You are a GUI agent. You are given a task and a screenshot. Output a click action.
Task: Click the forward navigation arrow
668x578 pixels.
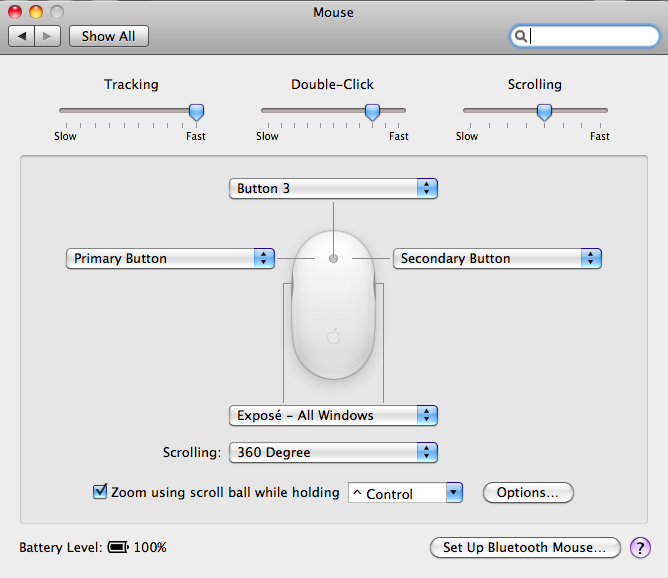click(48, 36)
